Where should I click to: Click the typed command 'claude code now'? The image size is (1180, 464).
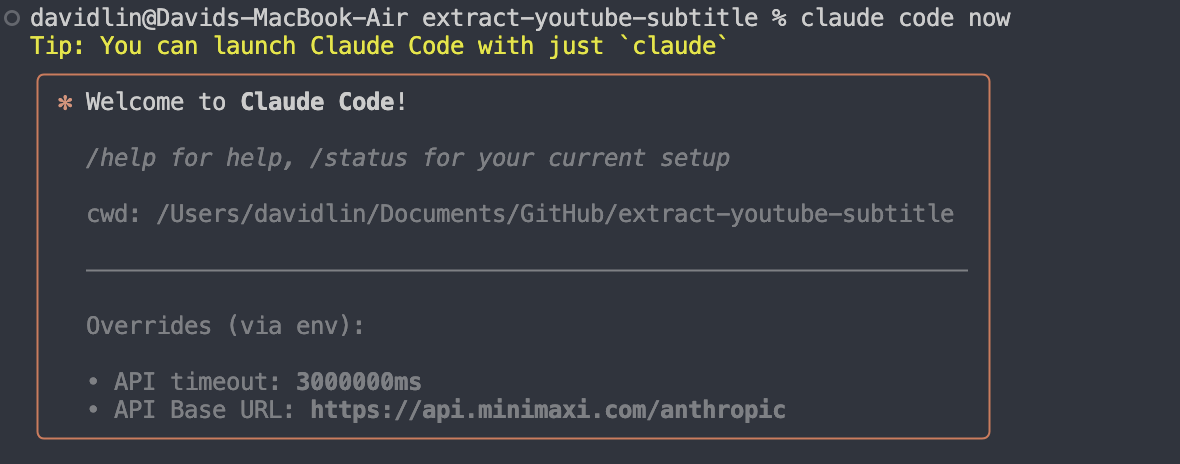click(x=906, y=18)
